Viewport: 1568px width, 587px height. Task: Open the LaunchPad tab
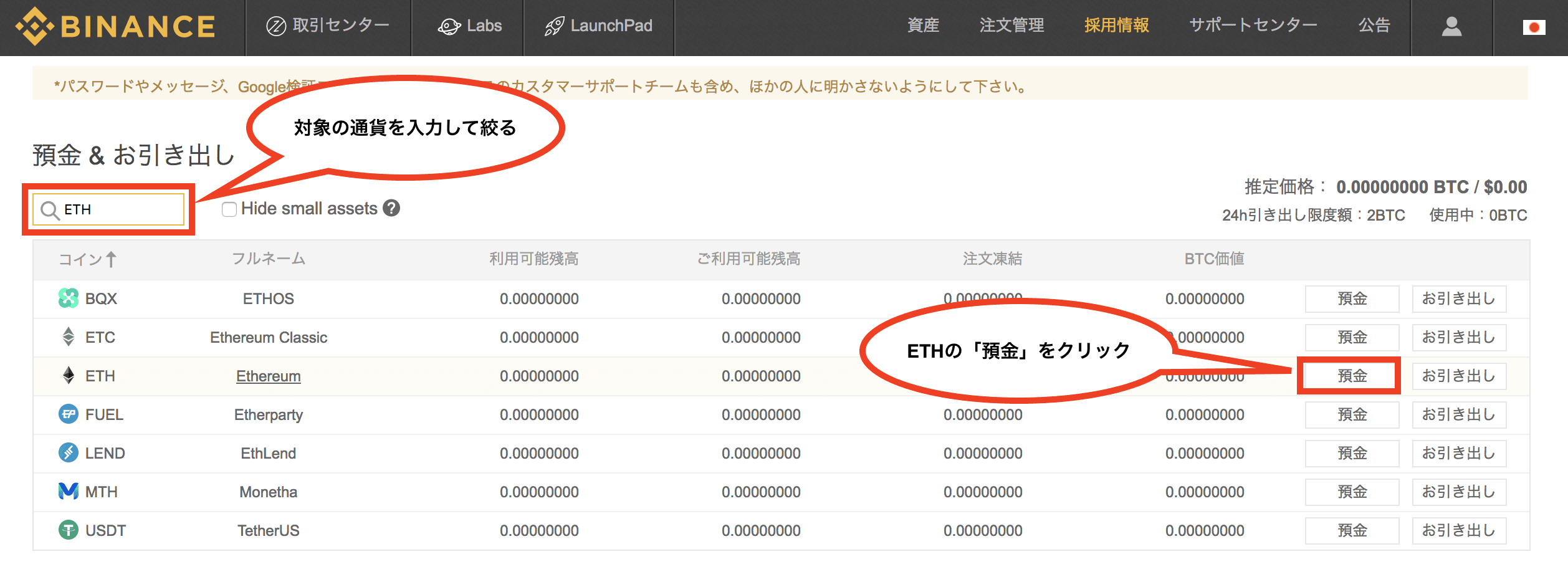[x=598, y=26]
